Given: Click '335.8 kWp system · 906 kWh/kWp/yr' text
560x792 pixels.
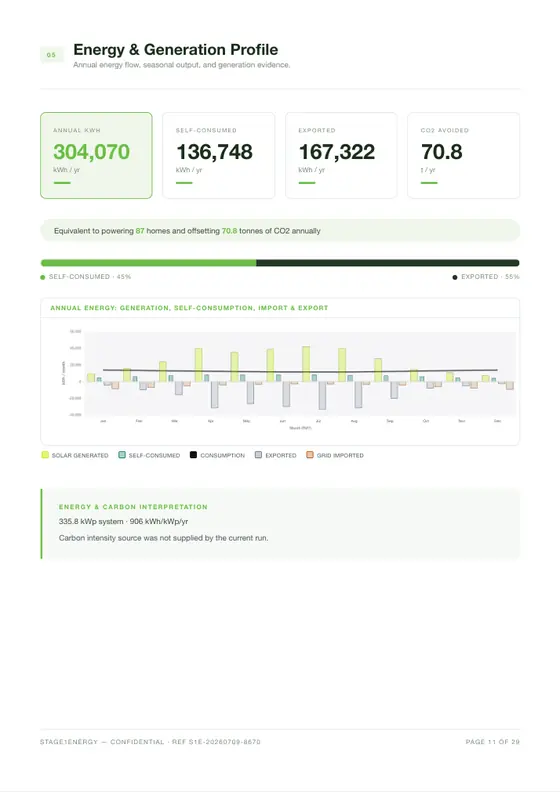Looking at the screenshot, I should (x=123, y=521).
